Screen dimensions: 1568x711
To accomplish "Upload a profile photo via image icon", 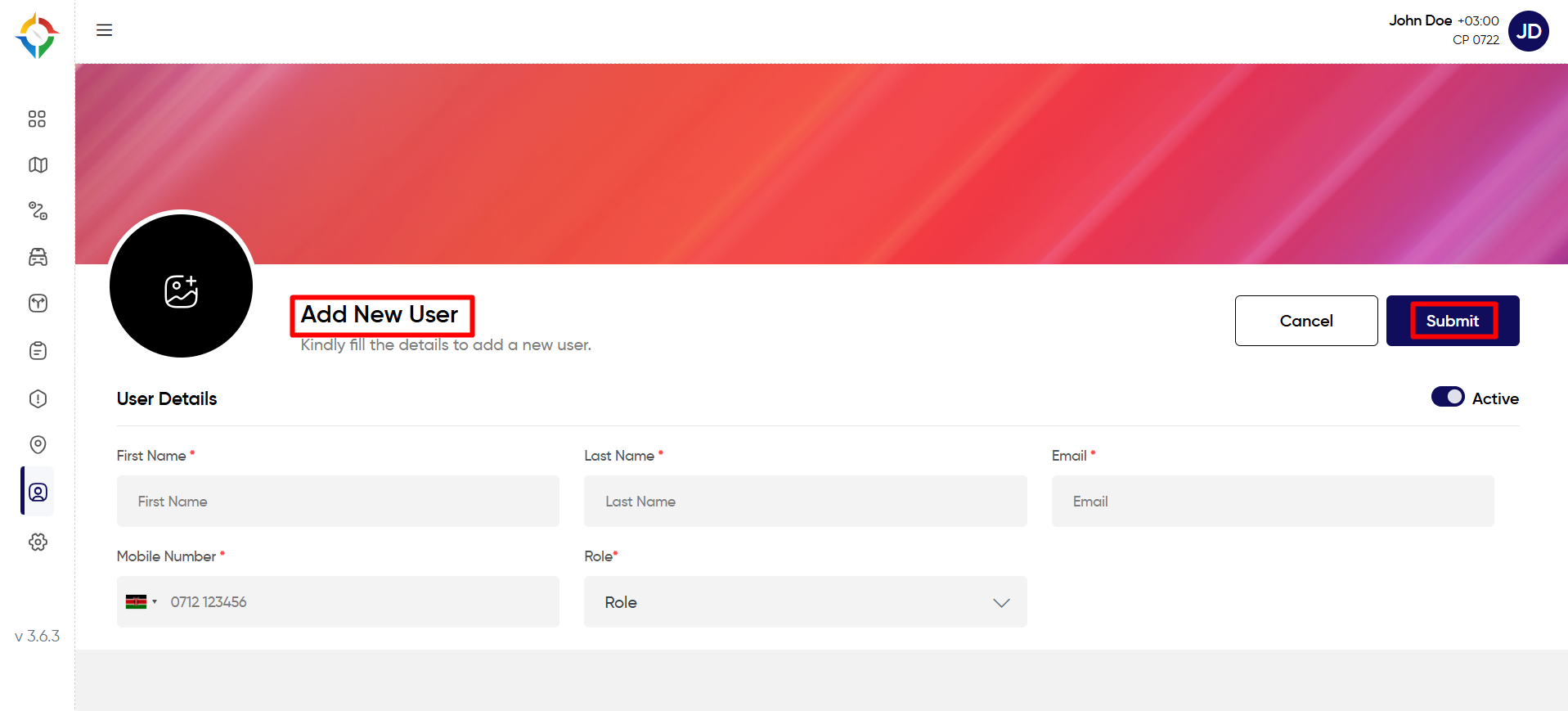I will tap(181, 291).
